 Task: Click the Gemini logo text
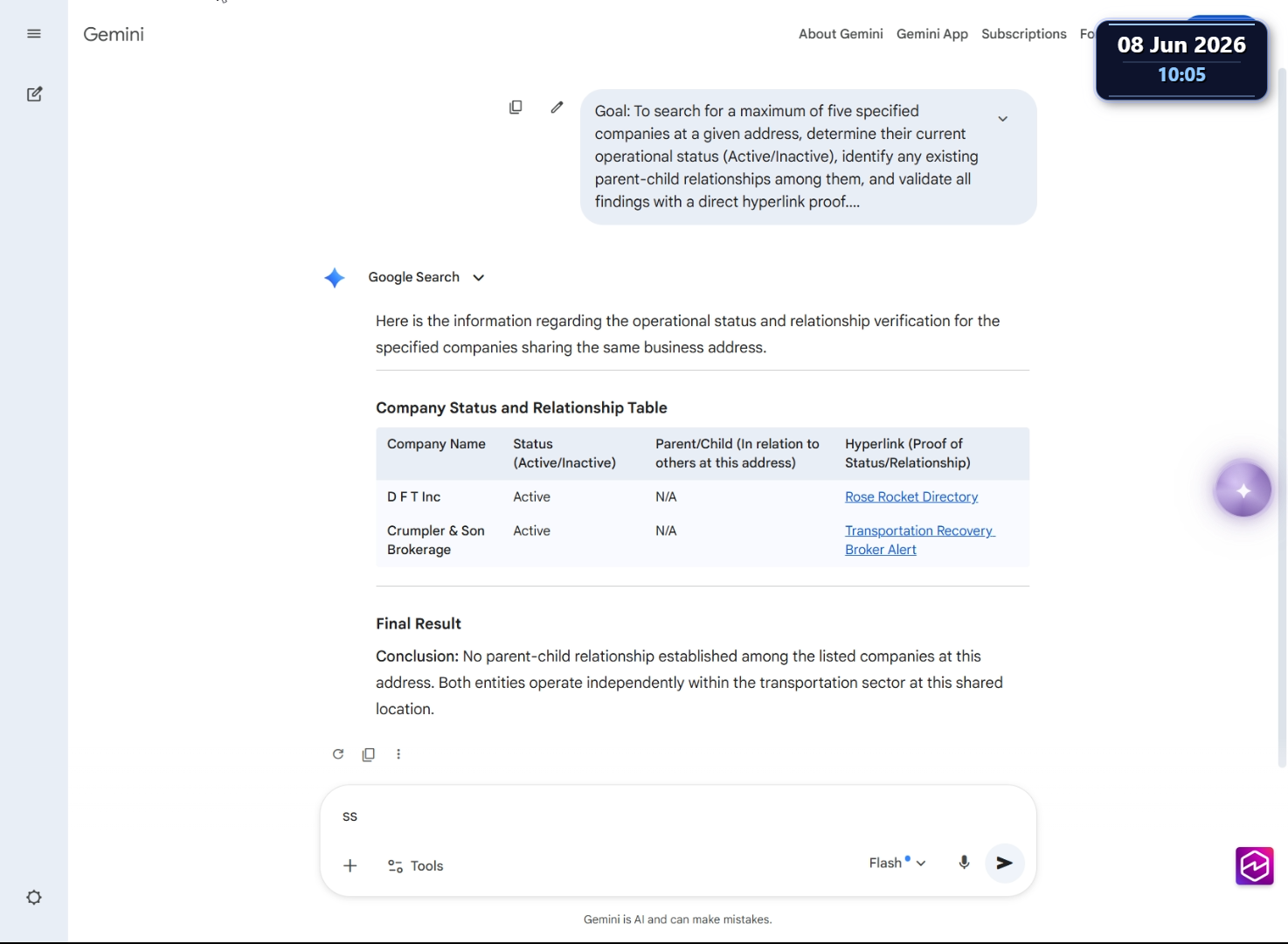coord(114,34)
